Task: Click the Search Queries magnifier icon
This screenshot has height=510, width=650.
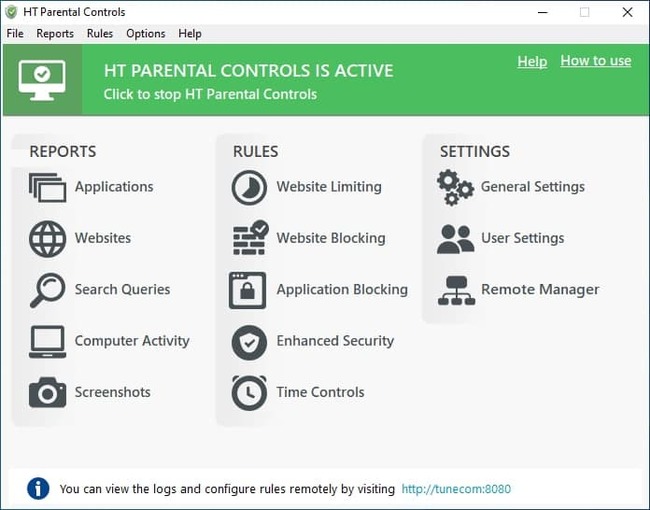Action: 47,290
